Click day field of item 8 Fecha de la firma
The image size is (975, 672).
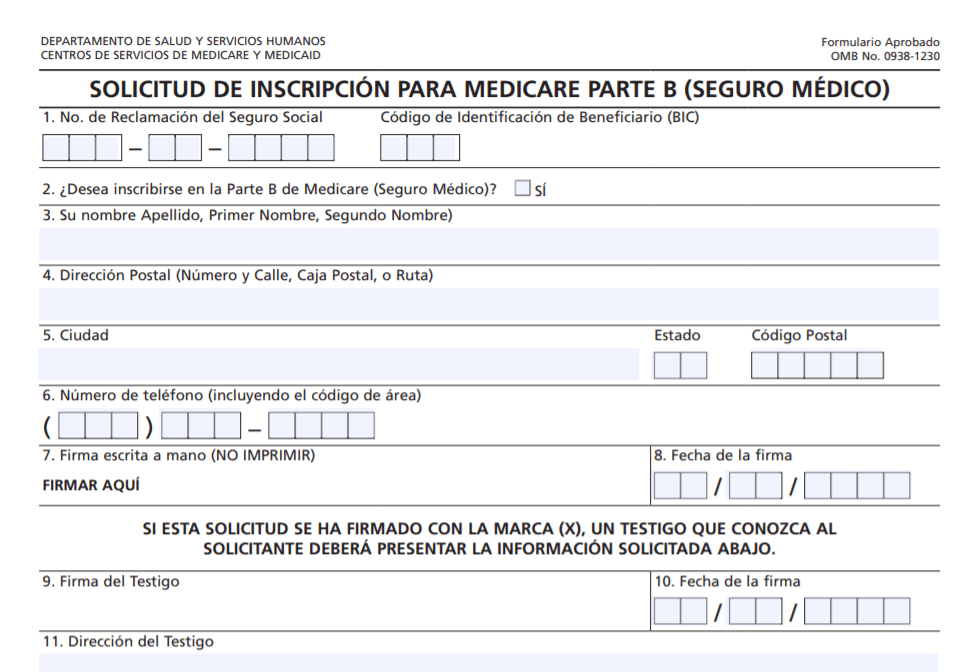(x=756, y=486)
